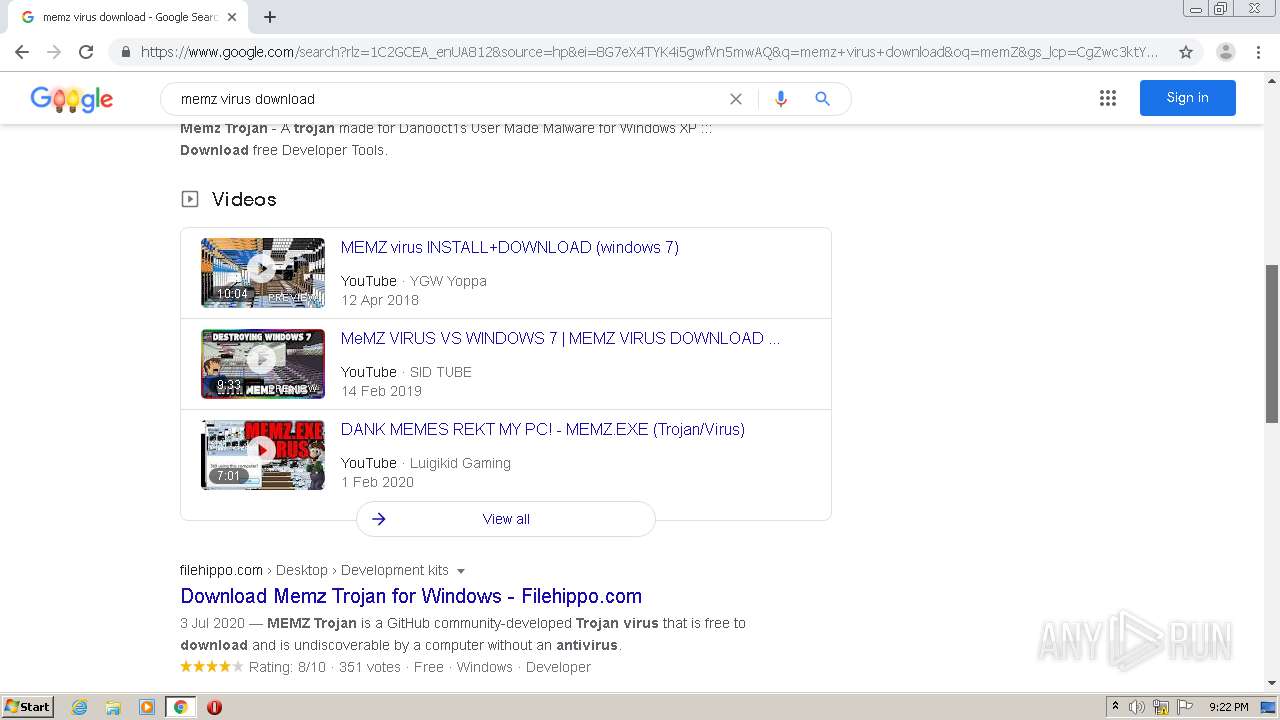This screenshot has width=1280, height=720.
Task: Bookmark this page with star icon
Action: (1186, 52)
